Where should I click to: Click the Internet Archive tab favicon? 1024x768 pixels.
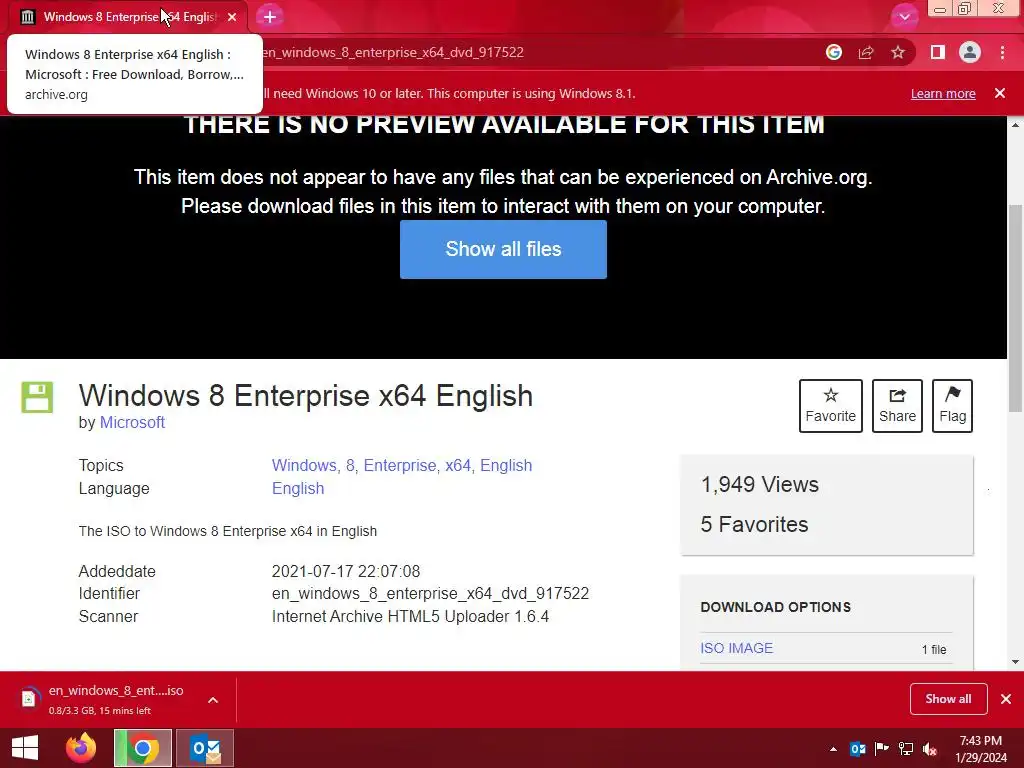(x=27, y=17)
